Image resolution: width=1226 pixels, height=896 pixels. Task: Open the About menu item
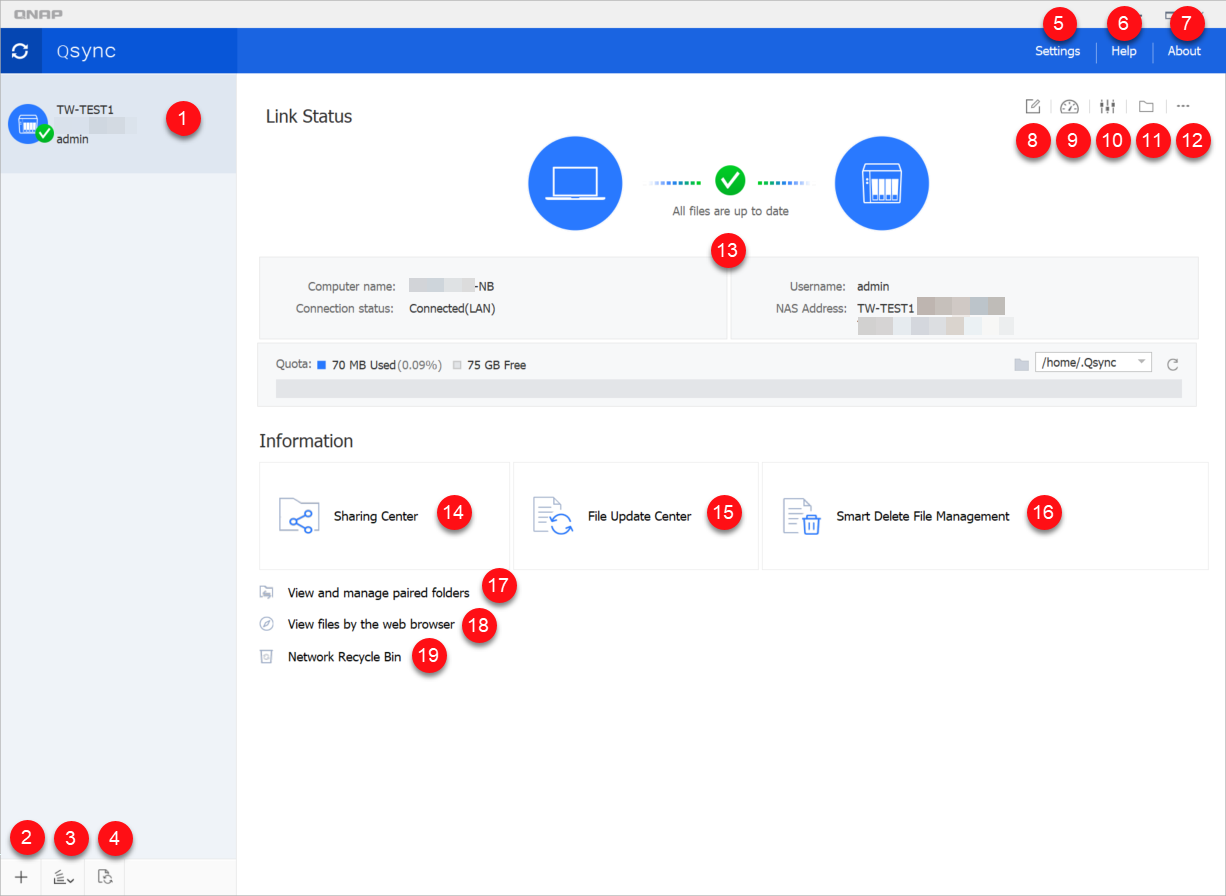point(1184,51)
